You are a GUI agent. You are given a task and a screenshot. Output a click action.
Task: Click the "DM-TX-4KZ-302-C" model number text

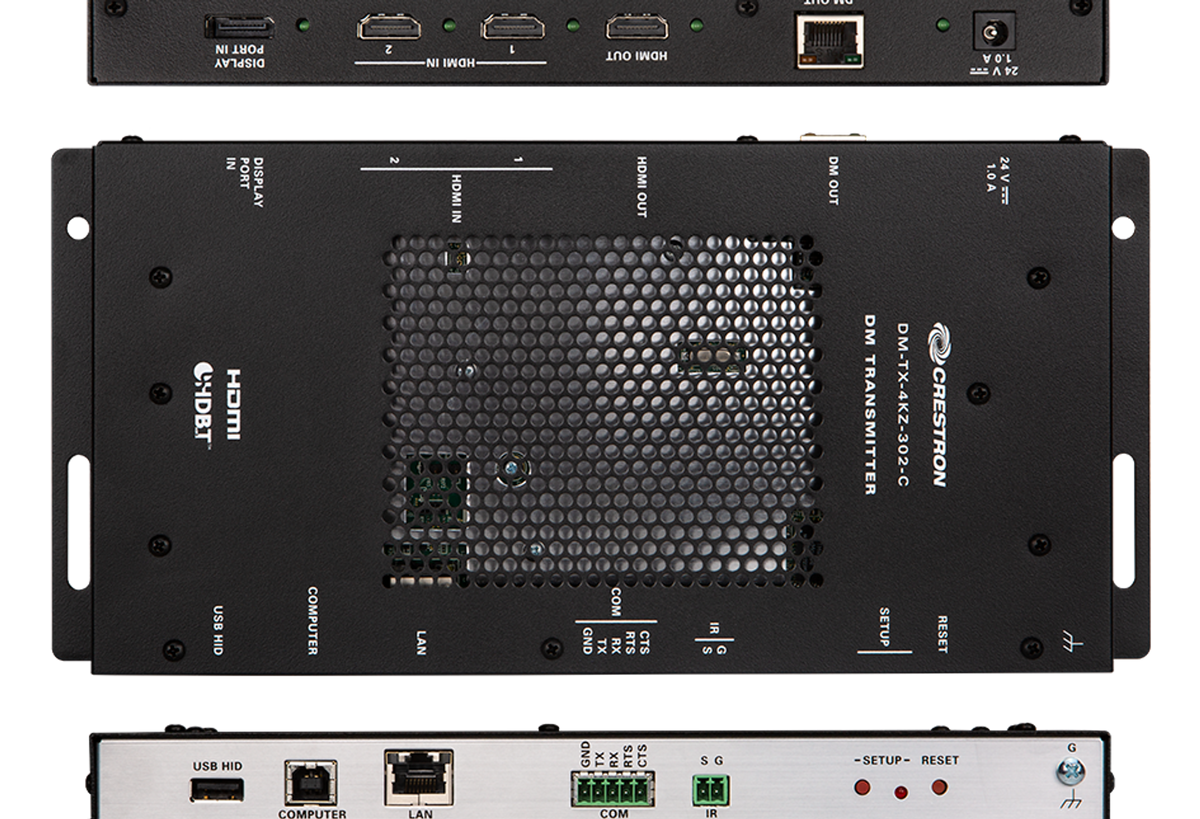(901, 406)
